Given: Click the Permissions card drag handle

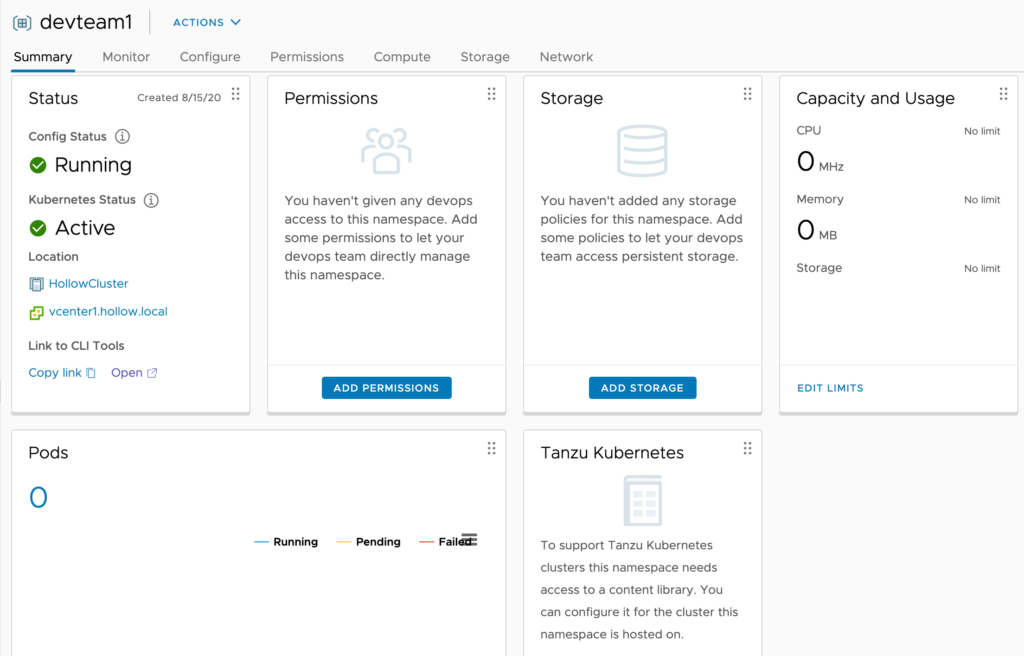Looking at the screenshot, I should coord(491,94).
